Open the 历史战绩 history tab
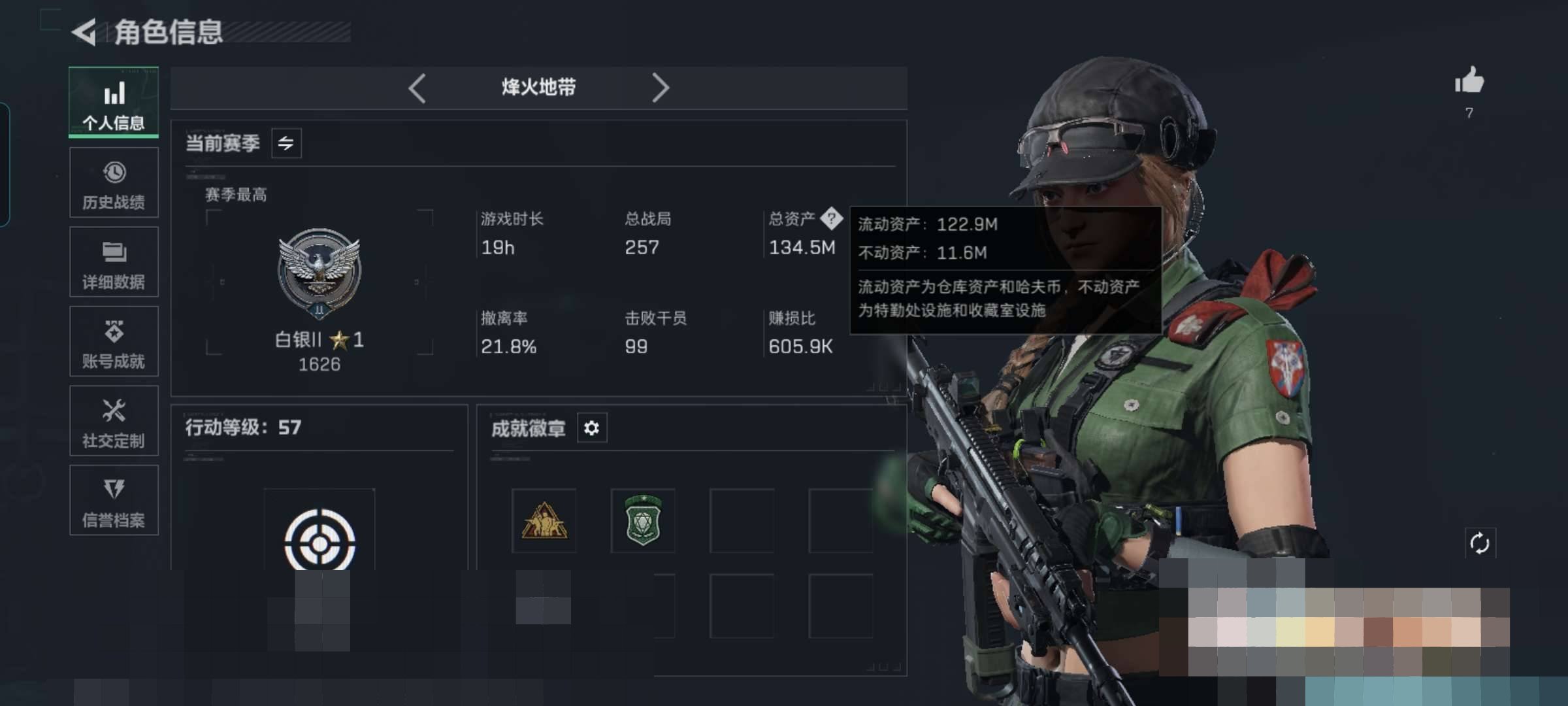Viewport: 1568px width, 706px height. [114, 182]
